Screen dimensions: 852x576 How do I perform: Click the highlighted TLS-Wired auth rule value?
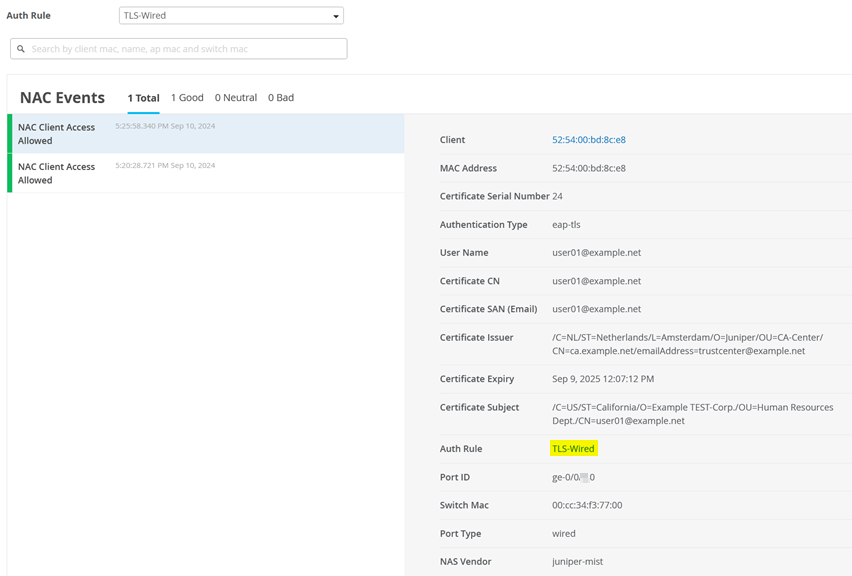pyautogui.click(x=574, y=449)
